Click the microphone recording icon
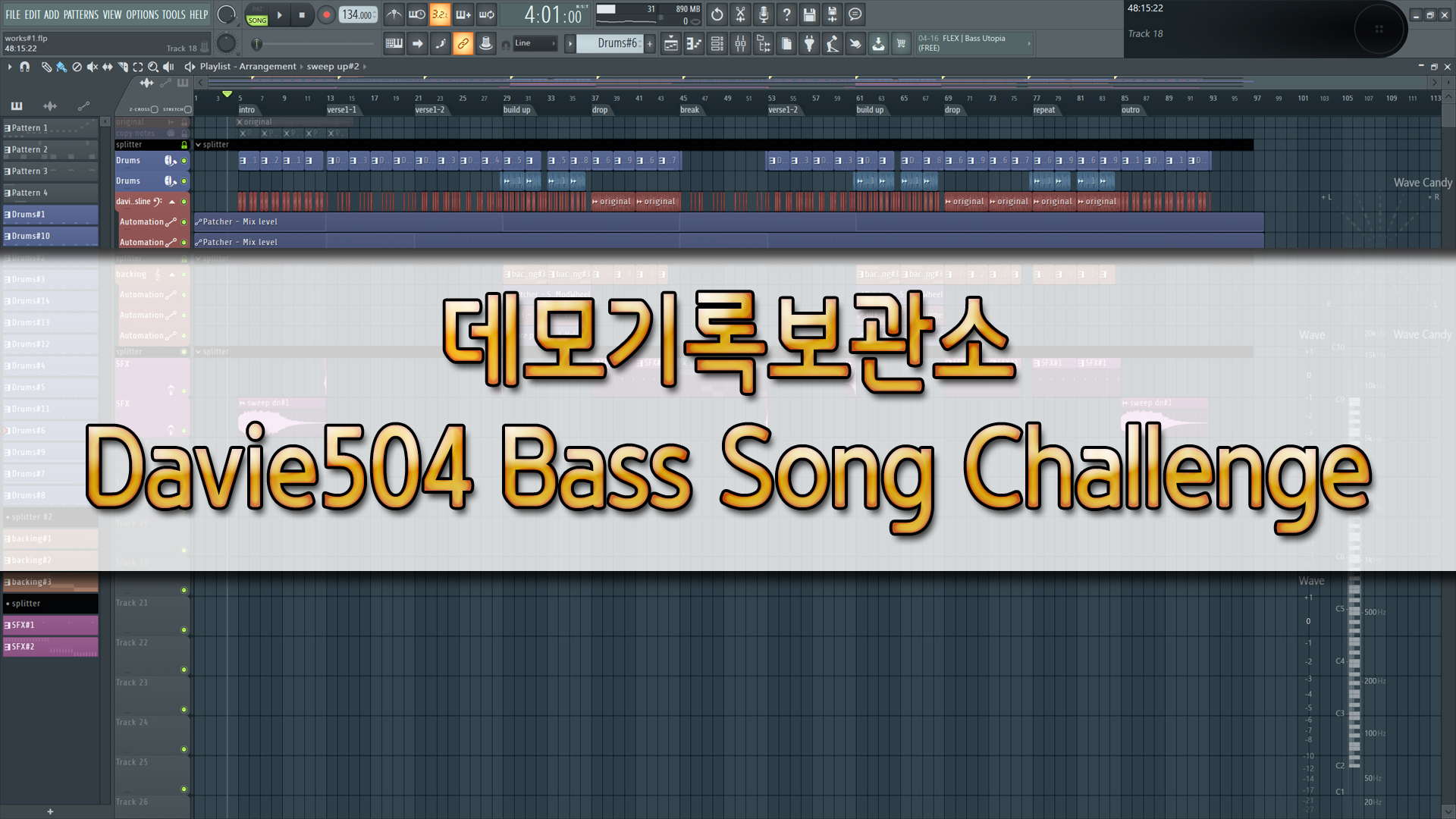 click(764, 14)
